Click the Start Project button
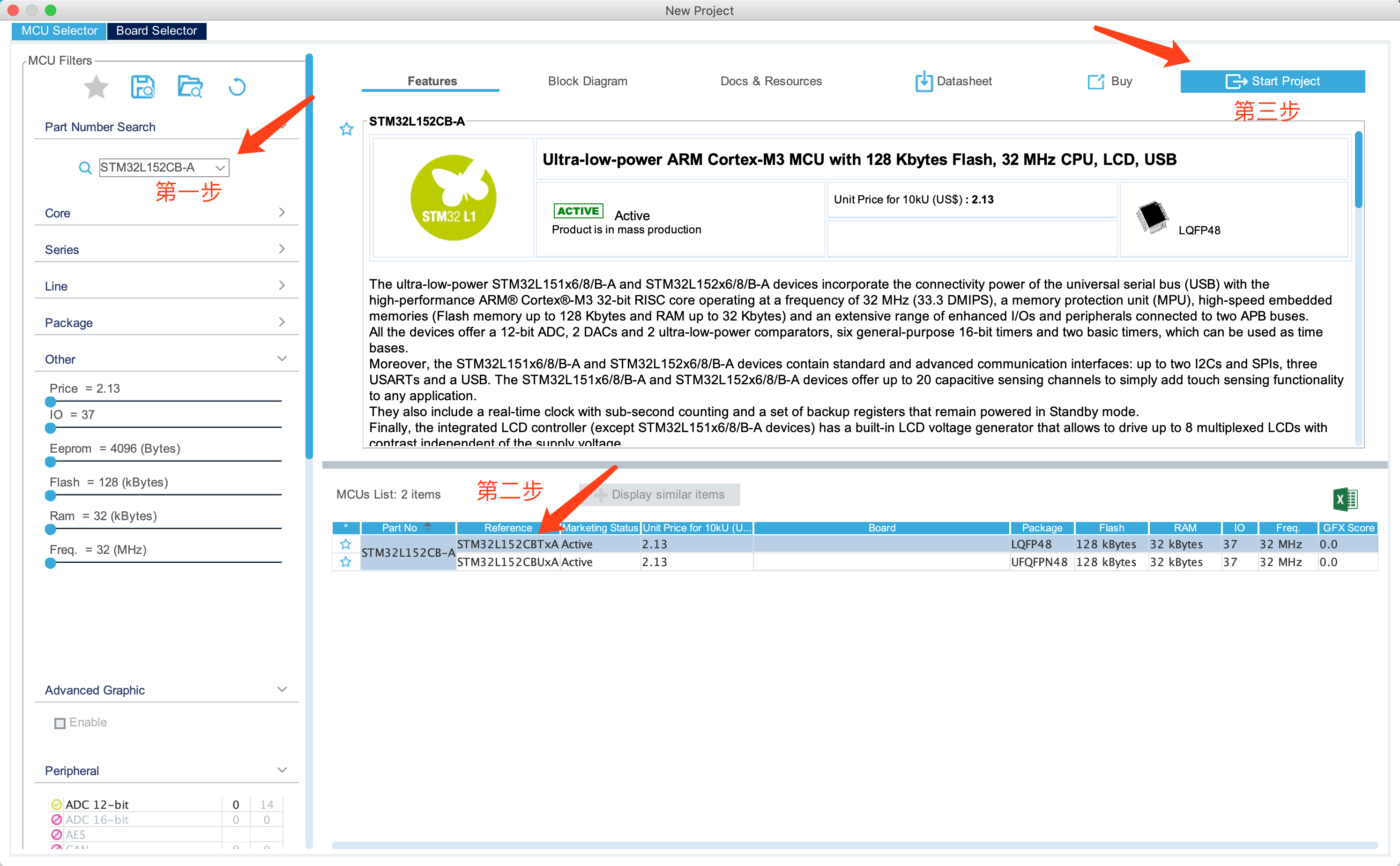 (1272, 82)
